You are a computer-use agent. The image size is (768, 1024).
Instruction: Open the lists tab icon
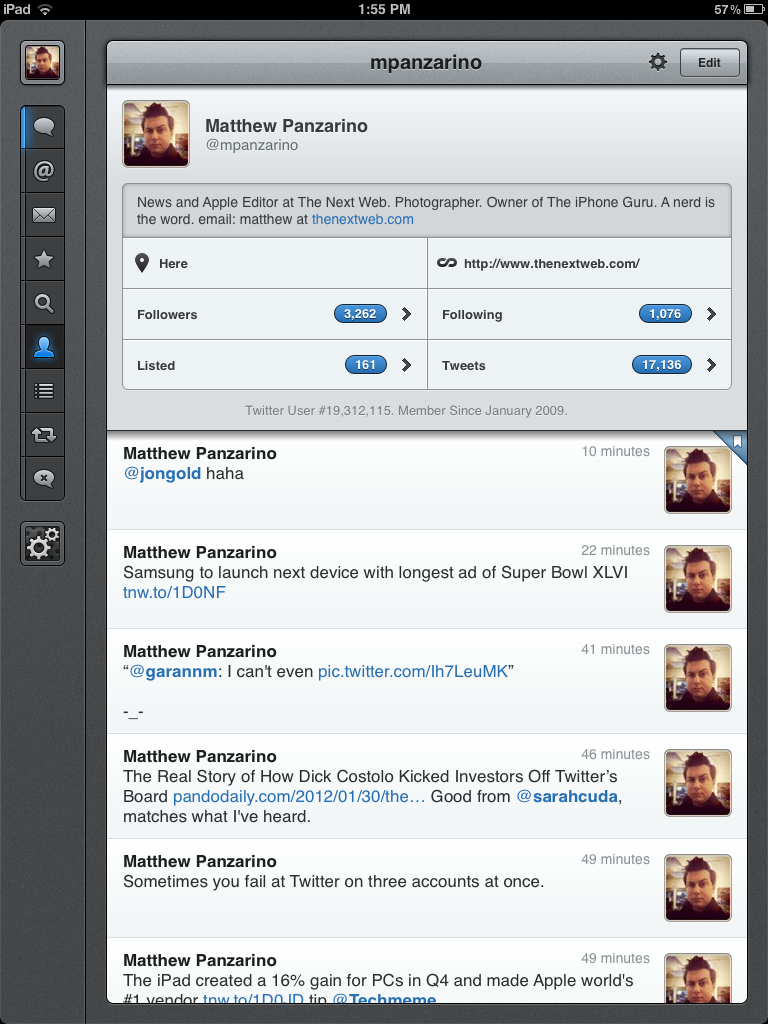(43, 391)
